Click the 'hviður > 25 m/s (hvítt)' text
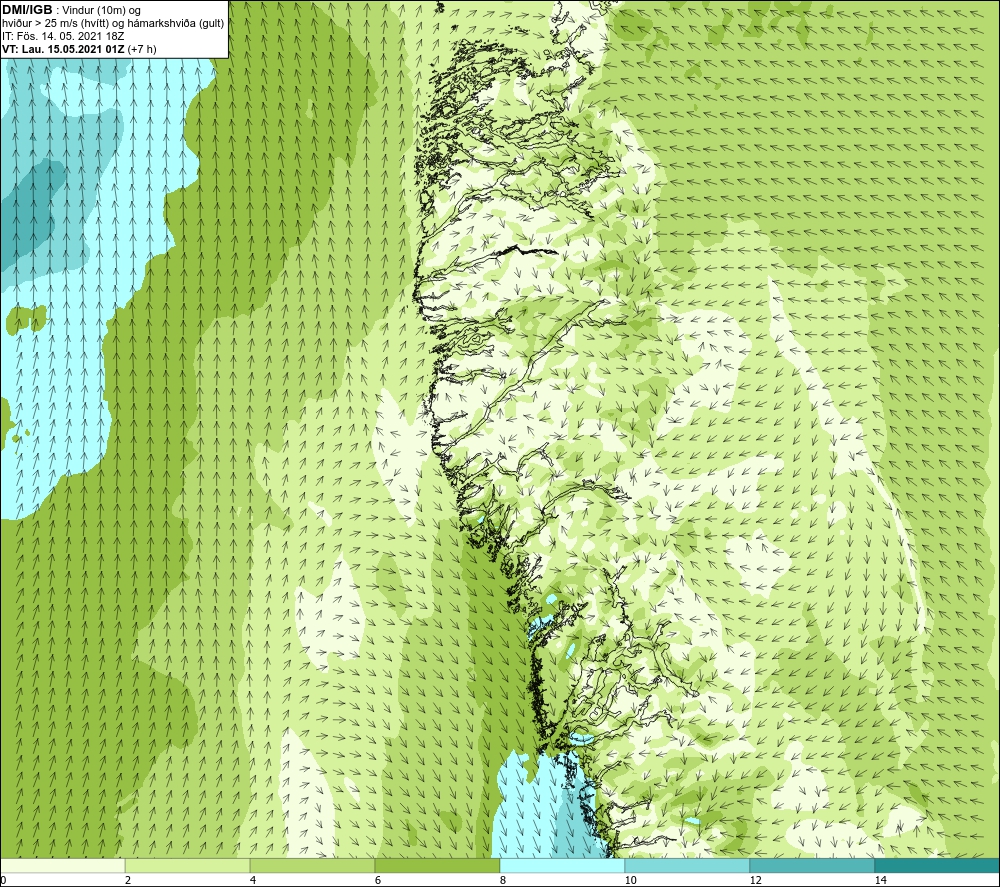The width and height of the screenshot is (1000, 887). pyautogui.click(x=56, y=24)
